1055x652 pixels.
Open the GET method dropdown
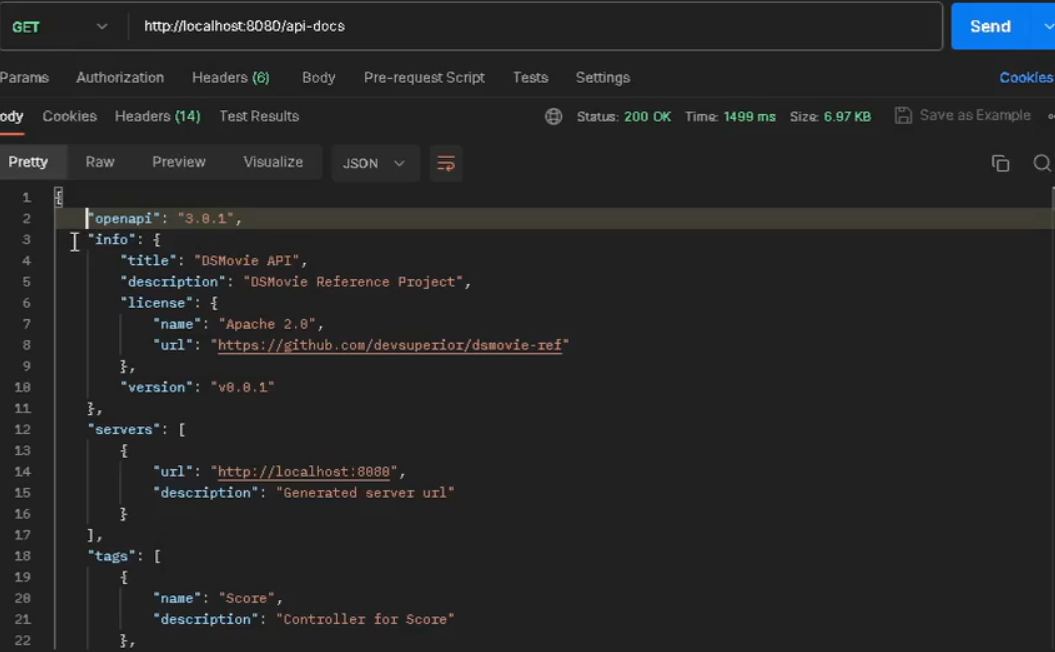60,27
